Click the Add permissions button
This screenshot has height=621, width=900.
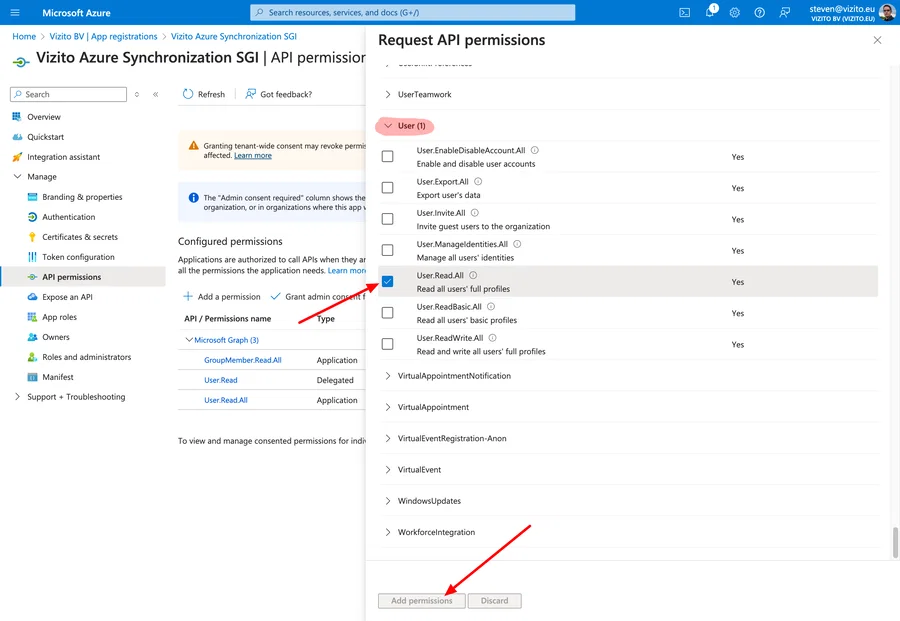(x=421, y=600)
